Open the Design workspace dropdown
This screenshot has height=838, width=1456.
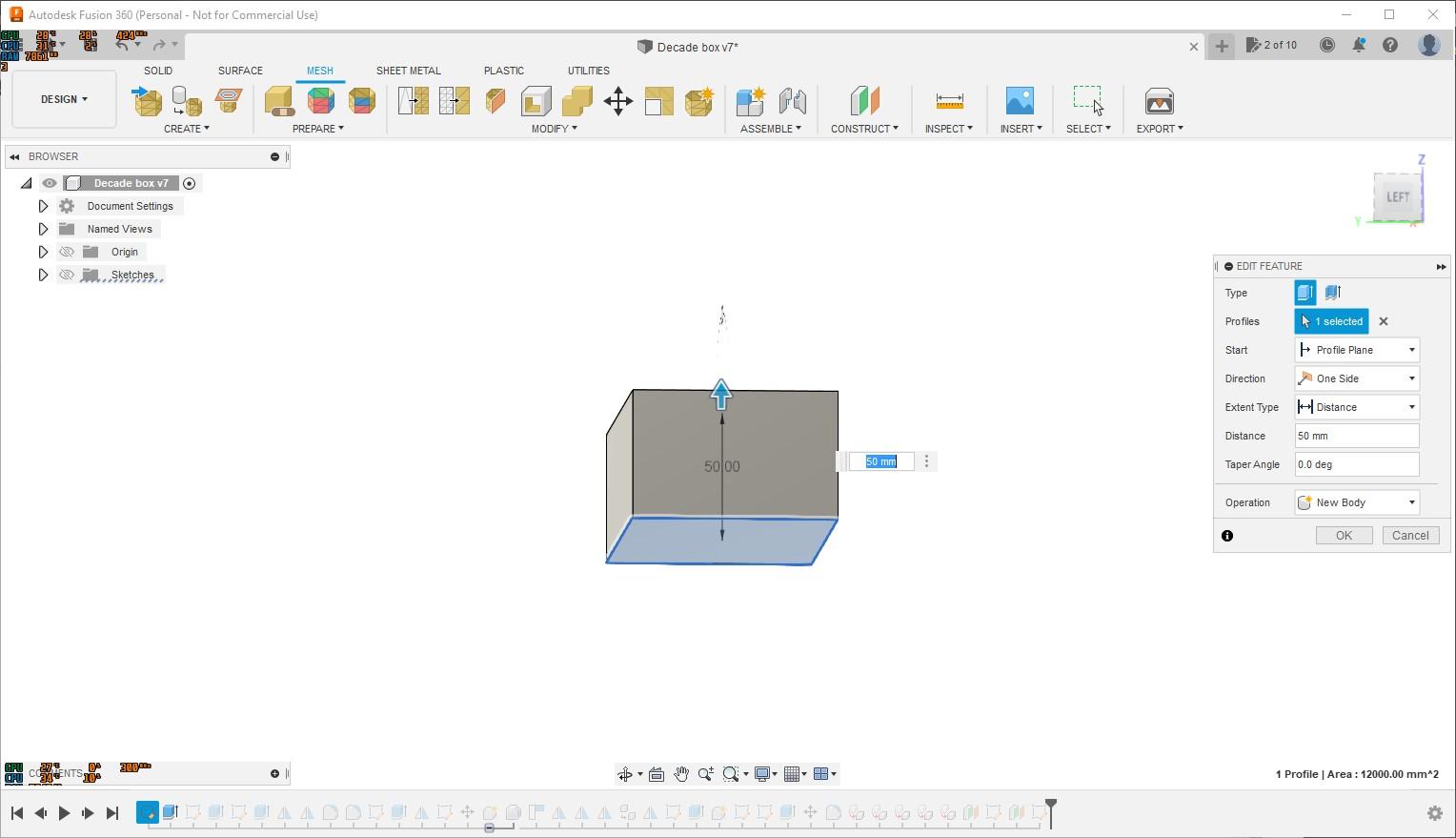64,99
